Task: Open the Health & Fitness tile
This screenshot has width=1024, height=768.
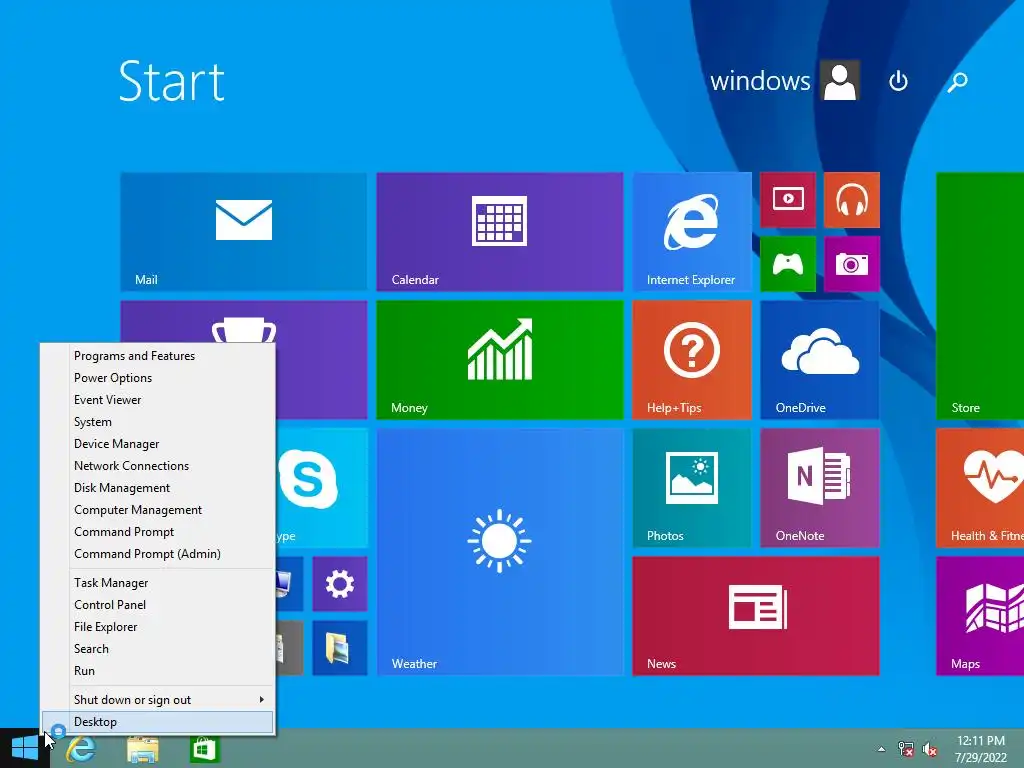Action: [980, 488]
